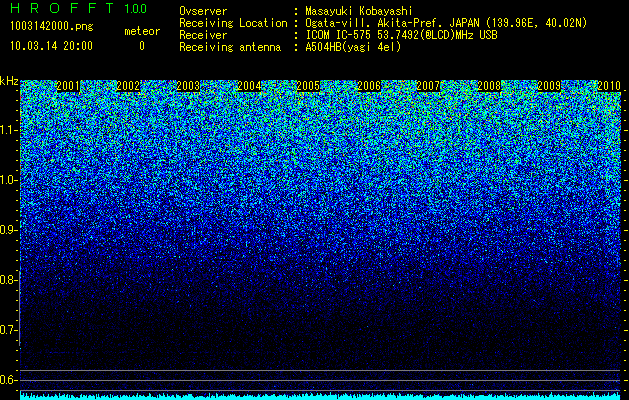Click the 2003 time marker
Image resolution: width=629 pixels, height=400 pixels.
pos(189,86)
